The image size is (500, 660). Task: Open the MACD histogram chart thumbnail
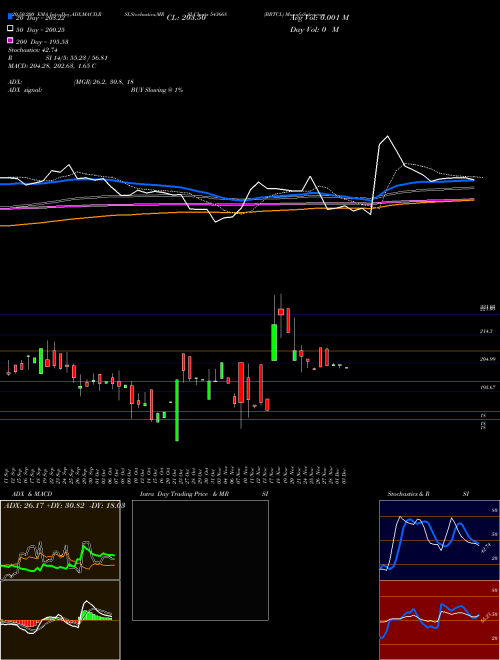(x=60, y=620)
